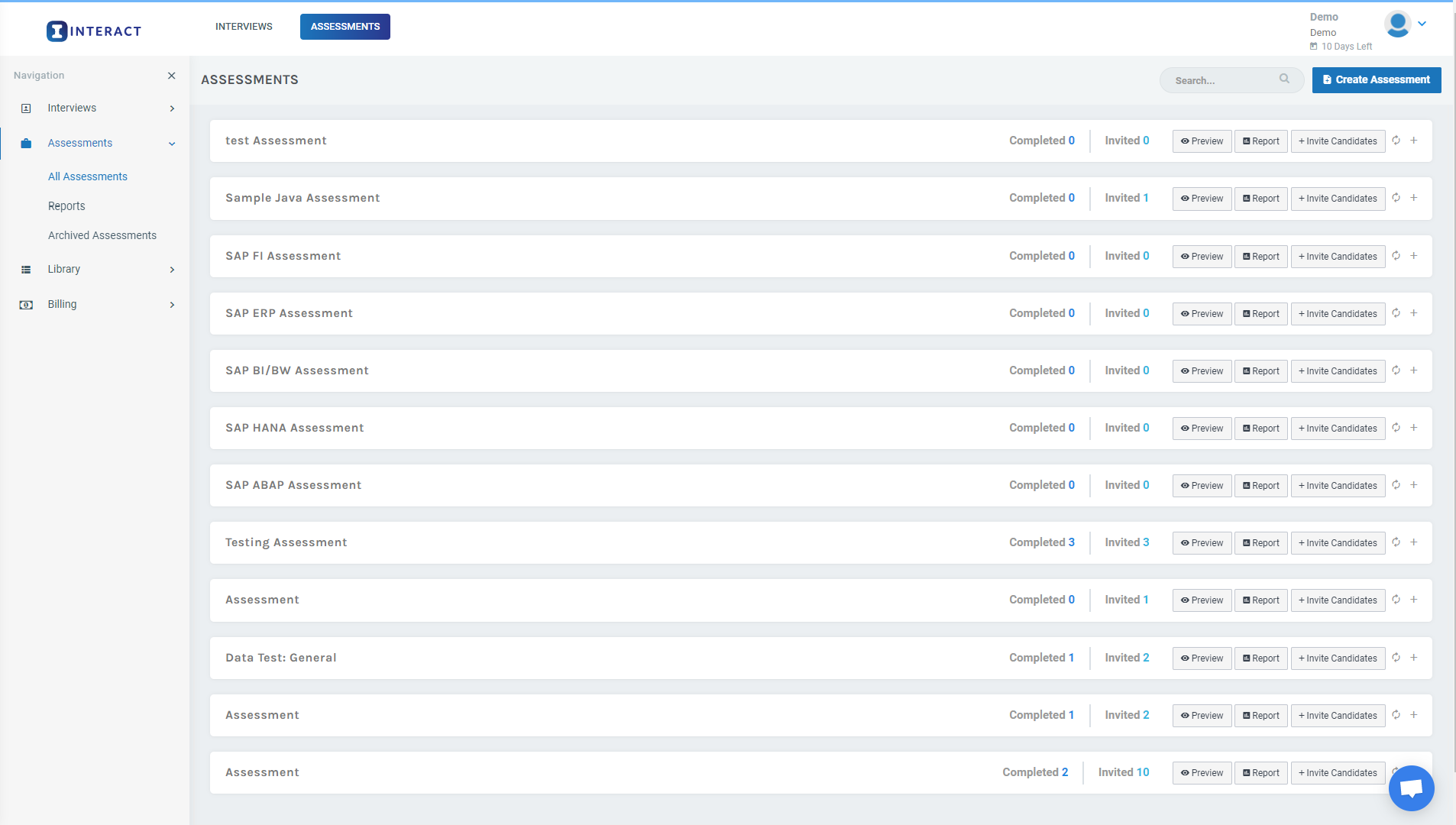
Task: Click refresh icon for SAP ERP Assessment
Action: 1396,313
